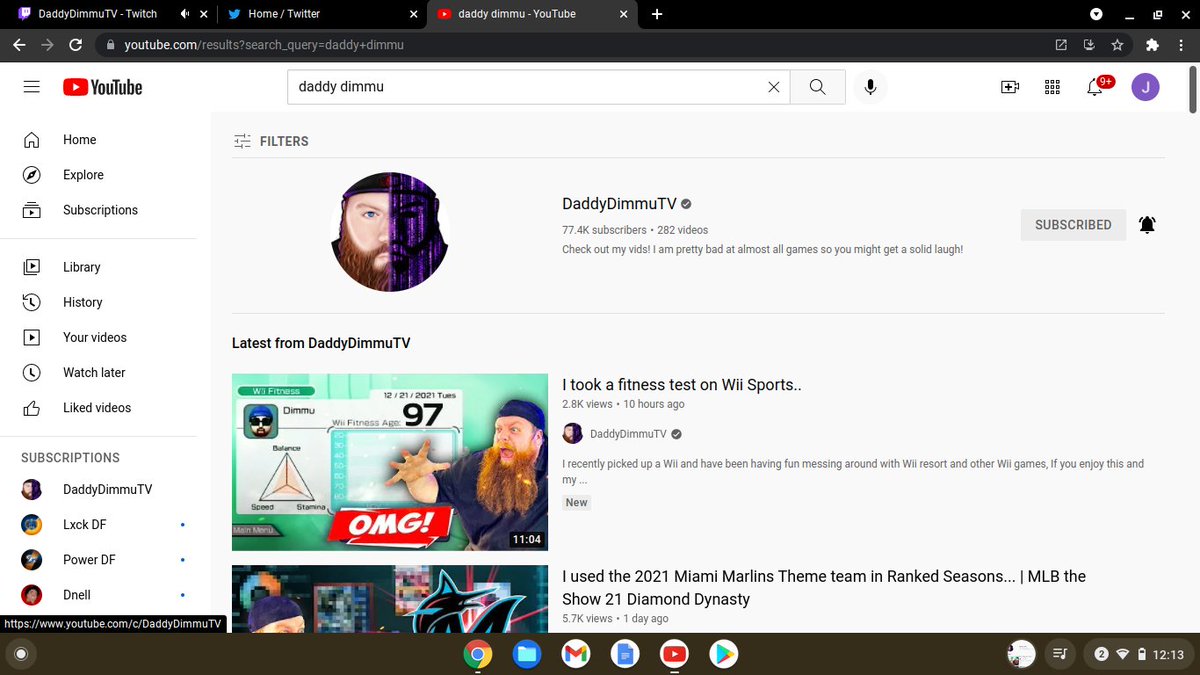The width and height of the screenshot is (1200, 675).
Task: Open a new browser tab with plus
Action: pyautogui.click(x=657, y=14)
